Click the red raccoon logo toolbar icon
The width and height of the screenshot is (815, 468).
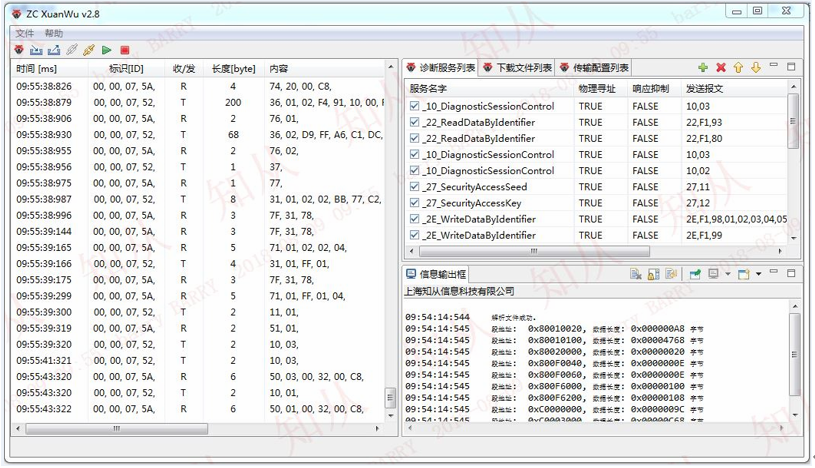tap(19, 50)
